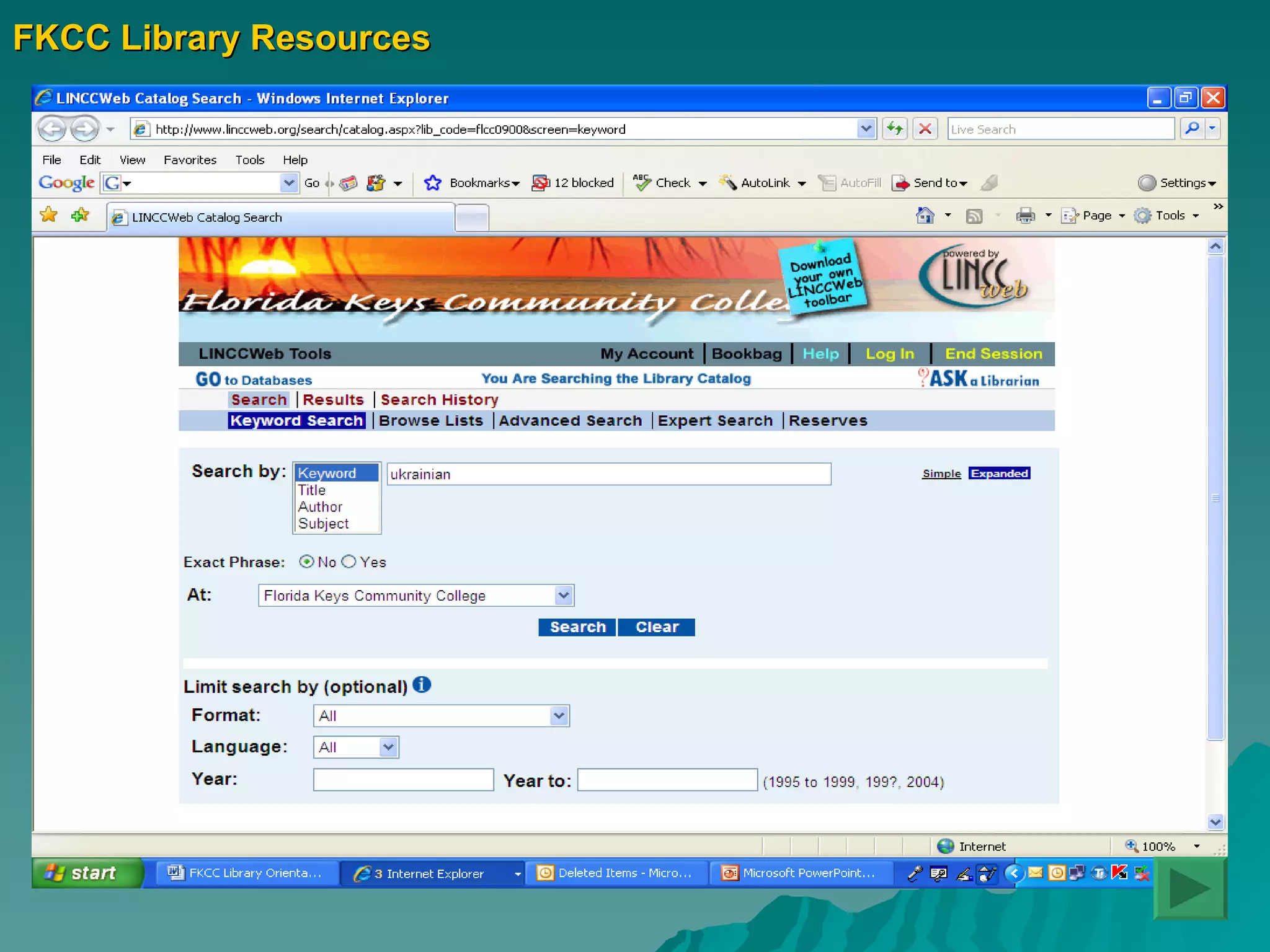1270x952 pixels.
Task: Expand the Page menu dropdown
Action: click(1122, 216)
